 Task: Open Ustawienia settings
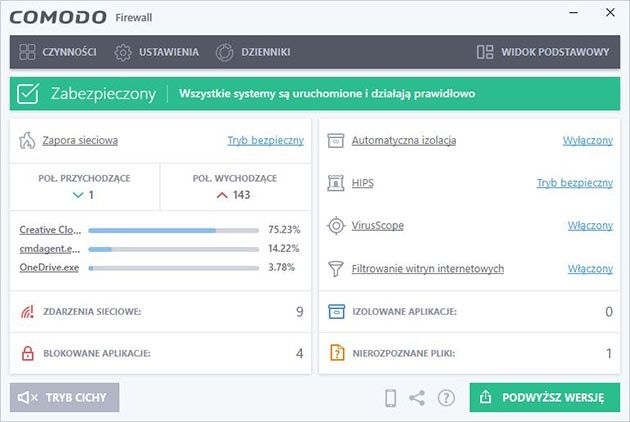click(x=156, y=52)
